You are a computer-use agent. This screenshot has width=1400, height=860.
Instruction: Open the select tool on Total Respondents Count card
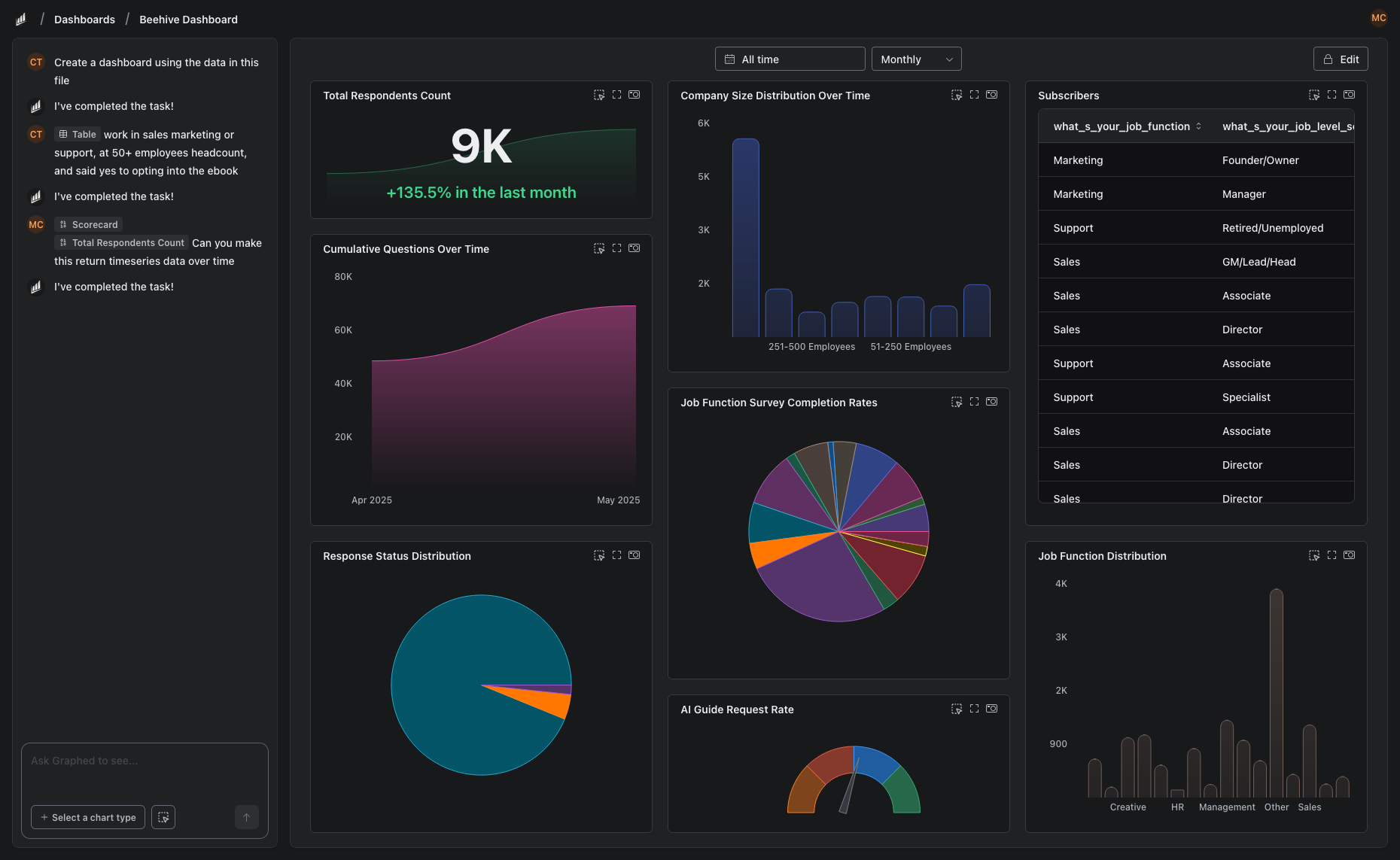599,95
